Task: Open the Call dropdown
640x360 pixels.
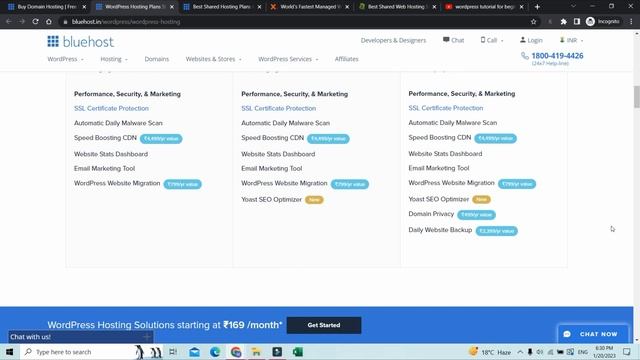Action: tap(492, 40)
